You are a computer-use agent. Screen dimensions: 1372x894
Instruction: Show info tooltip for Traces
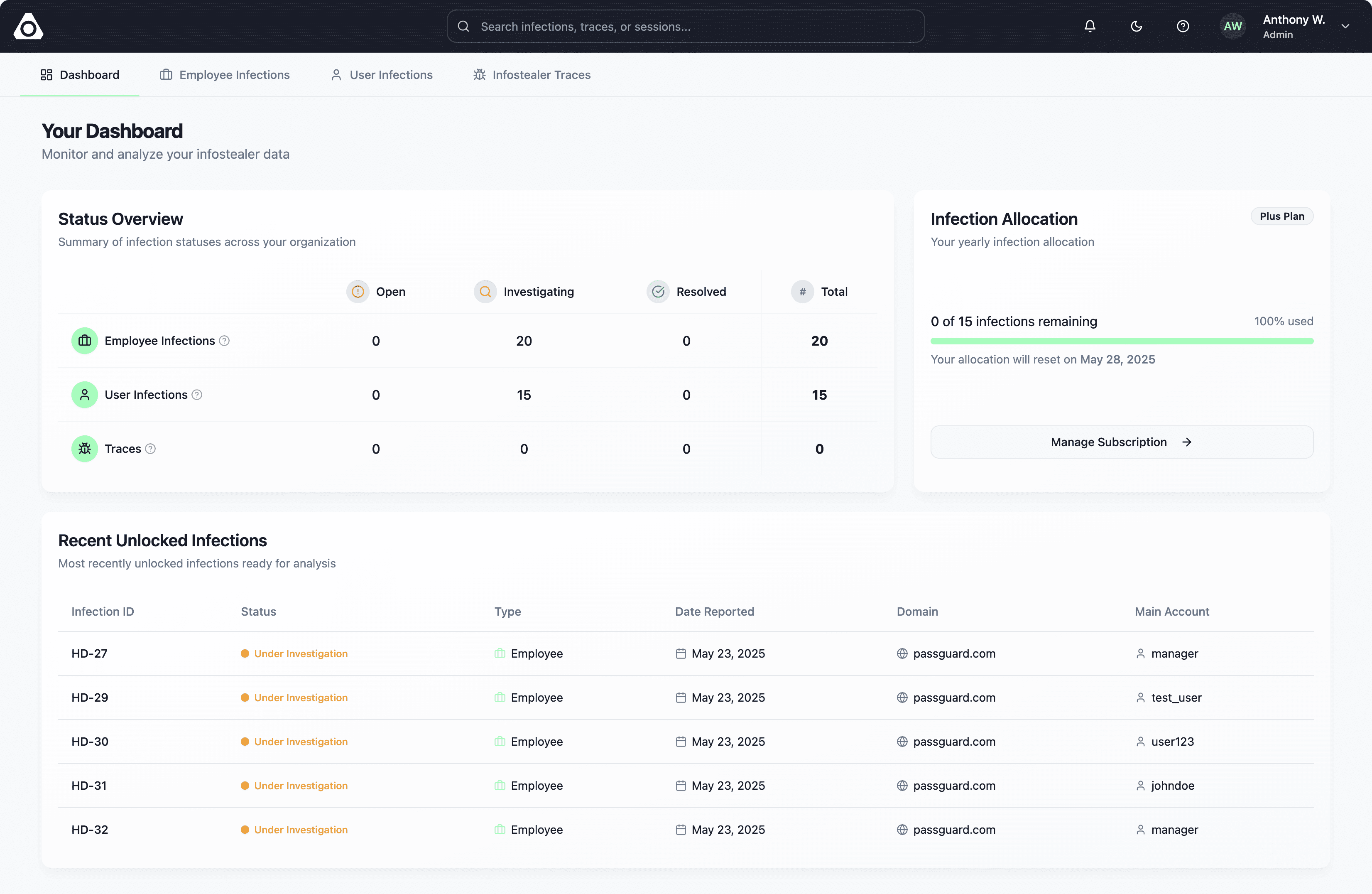(150, 449)
